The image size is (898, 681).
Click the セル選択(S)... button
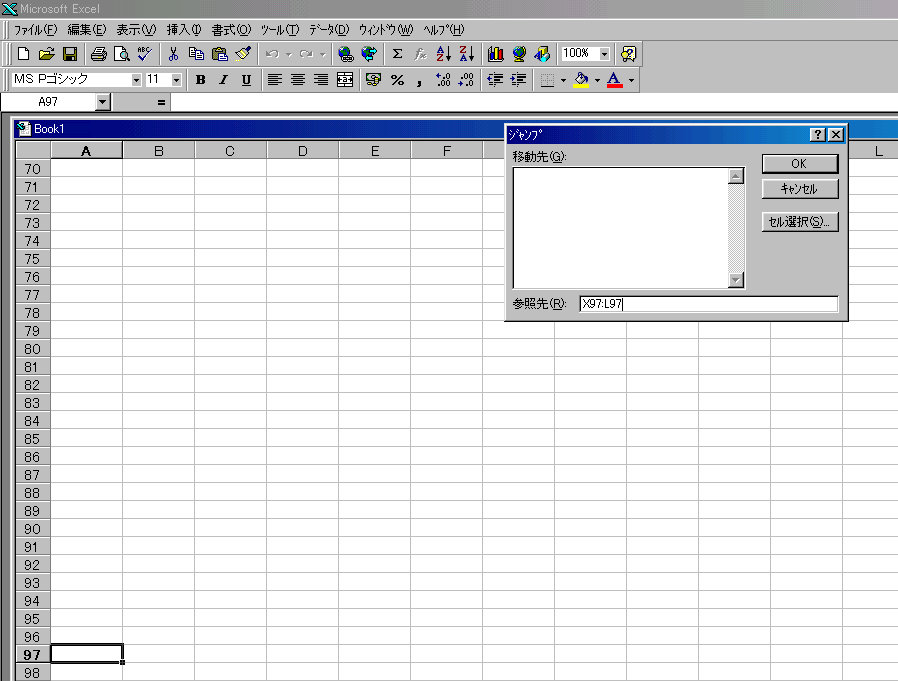click(799, 222)
